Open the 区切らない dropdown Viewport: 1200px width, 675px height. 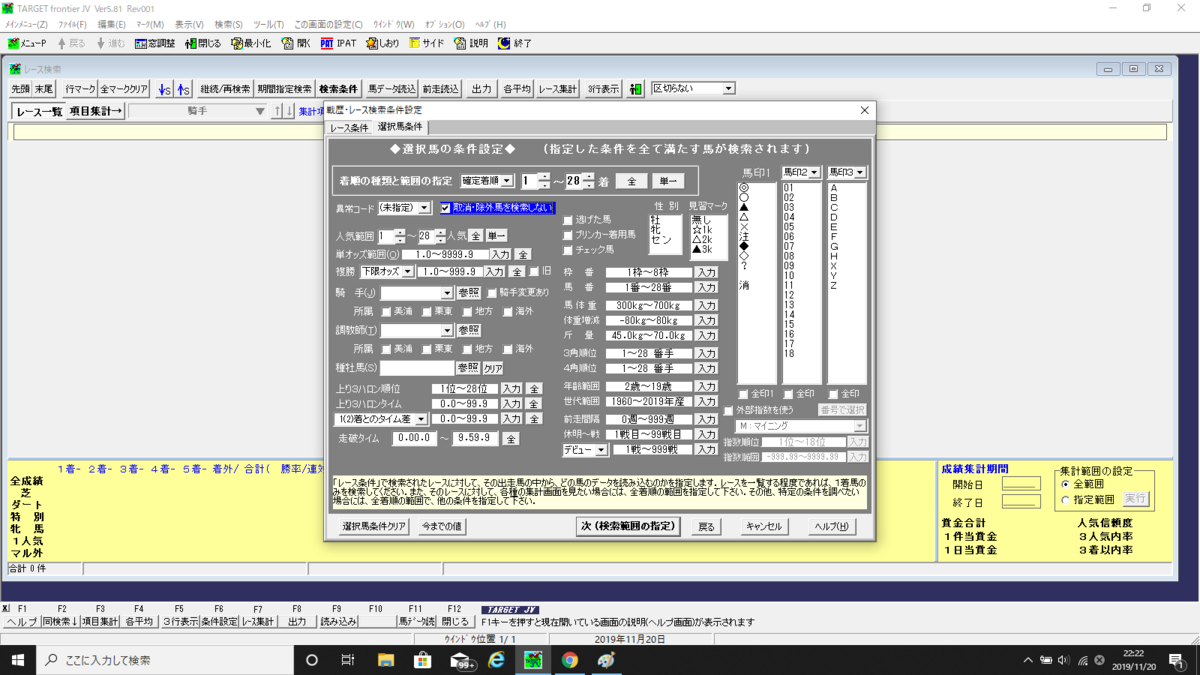728,88
